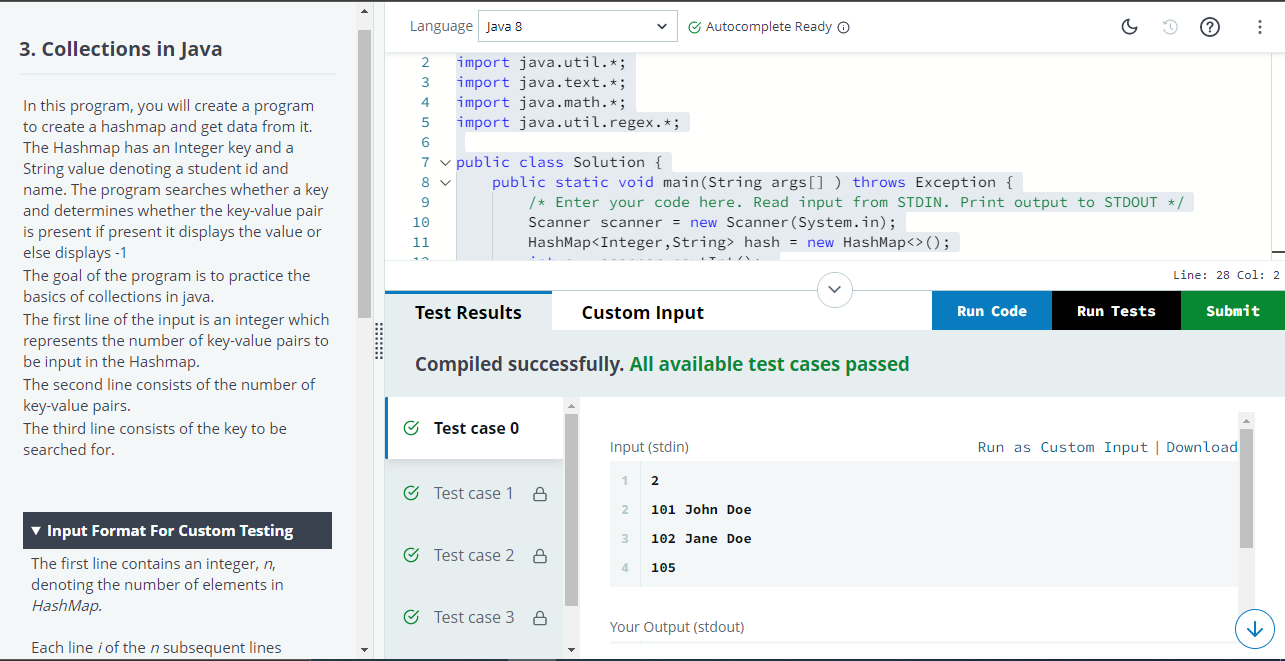The image size is (1285, 661).
Task: Fold the Solution class at line 7
Action: pos(445,162)
